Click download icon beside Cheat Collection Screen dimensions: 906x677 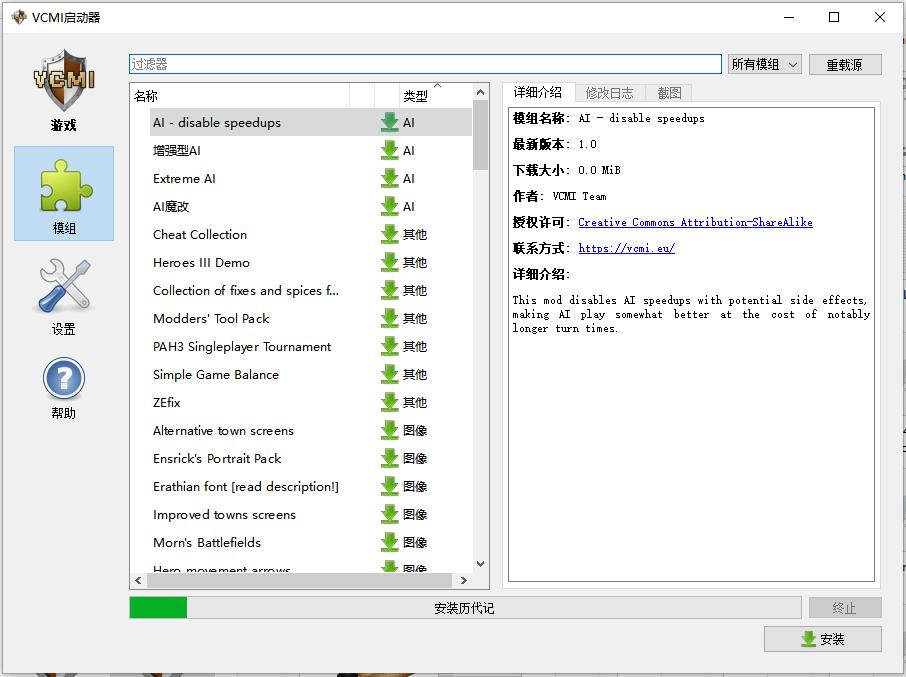click(390, 235)
